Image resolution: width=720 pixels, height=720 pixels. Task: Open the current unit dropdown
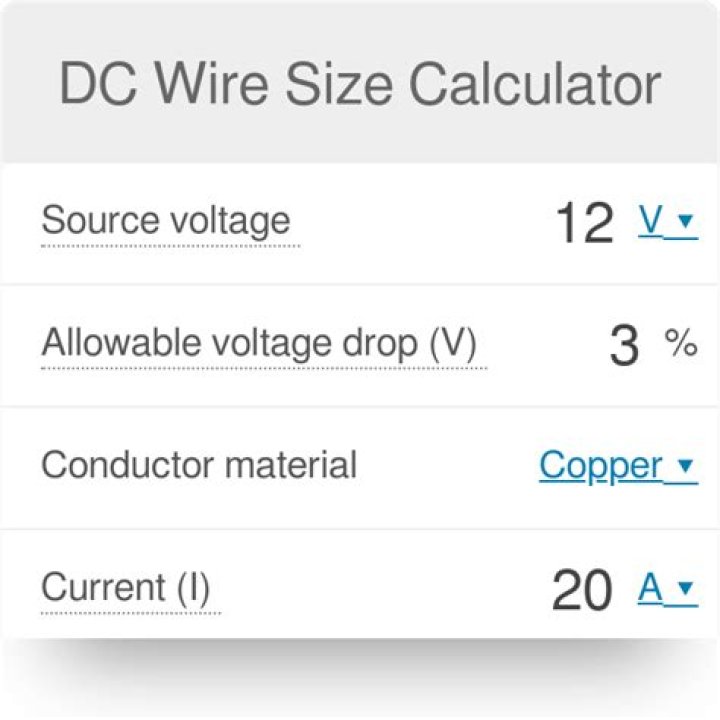tap(666, 589)
